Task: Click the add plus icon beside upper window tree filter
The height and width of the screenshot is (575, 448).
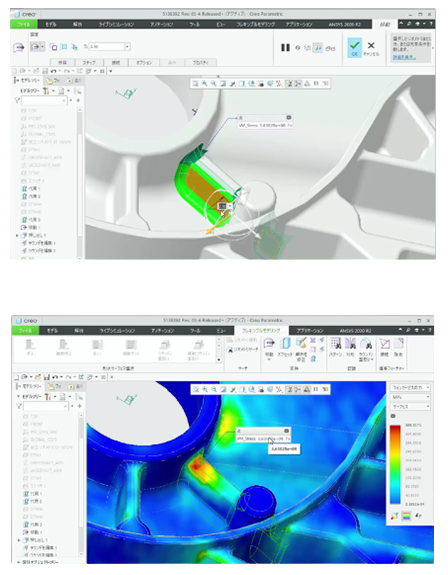Action: [x=78, y=100]
